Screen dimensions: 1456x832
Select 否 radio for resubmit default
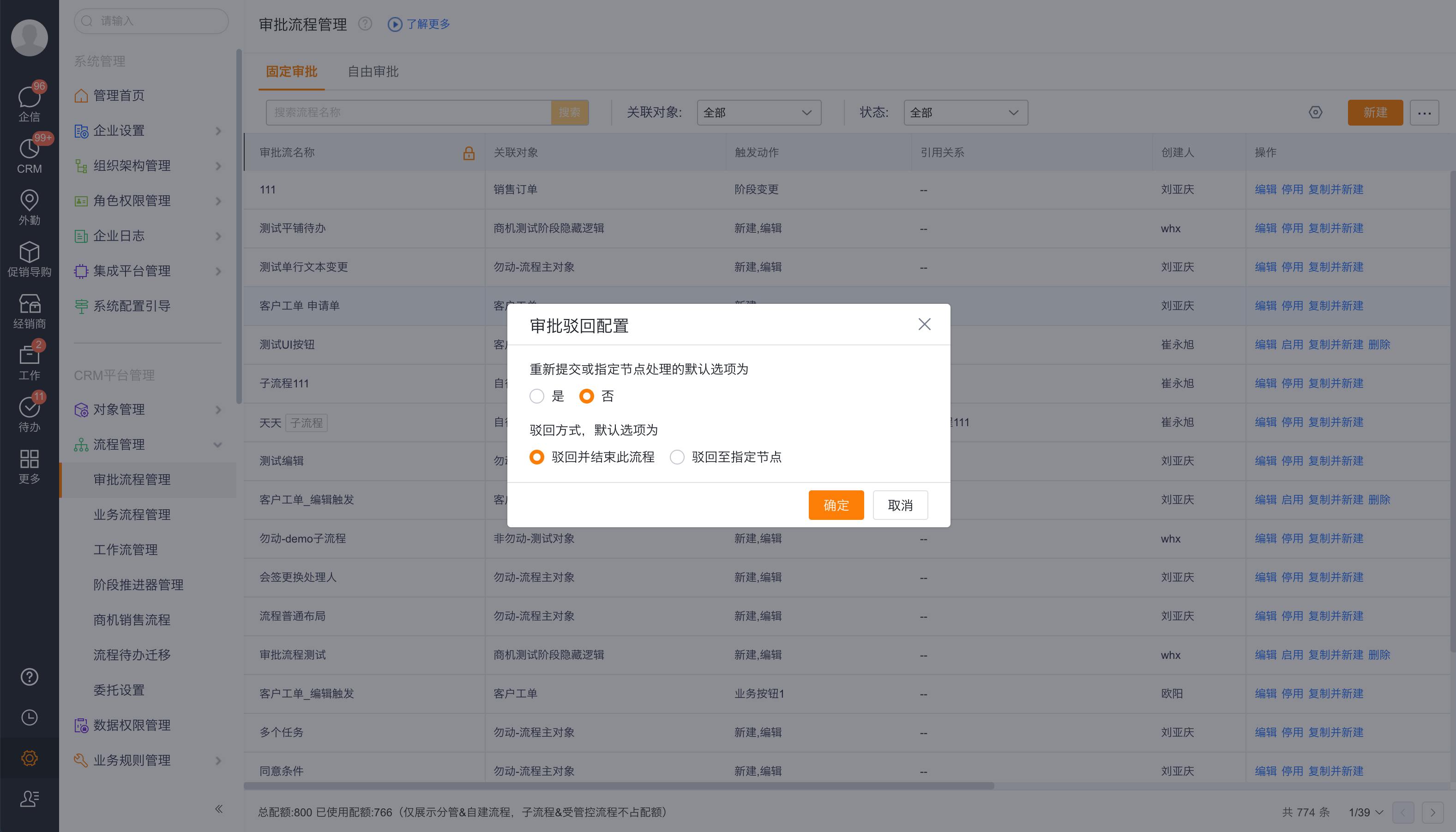coord(587,396)
